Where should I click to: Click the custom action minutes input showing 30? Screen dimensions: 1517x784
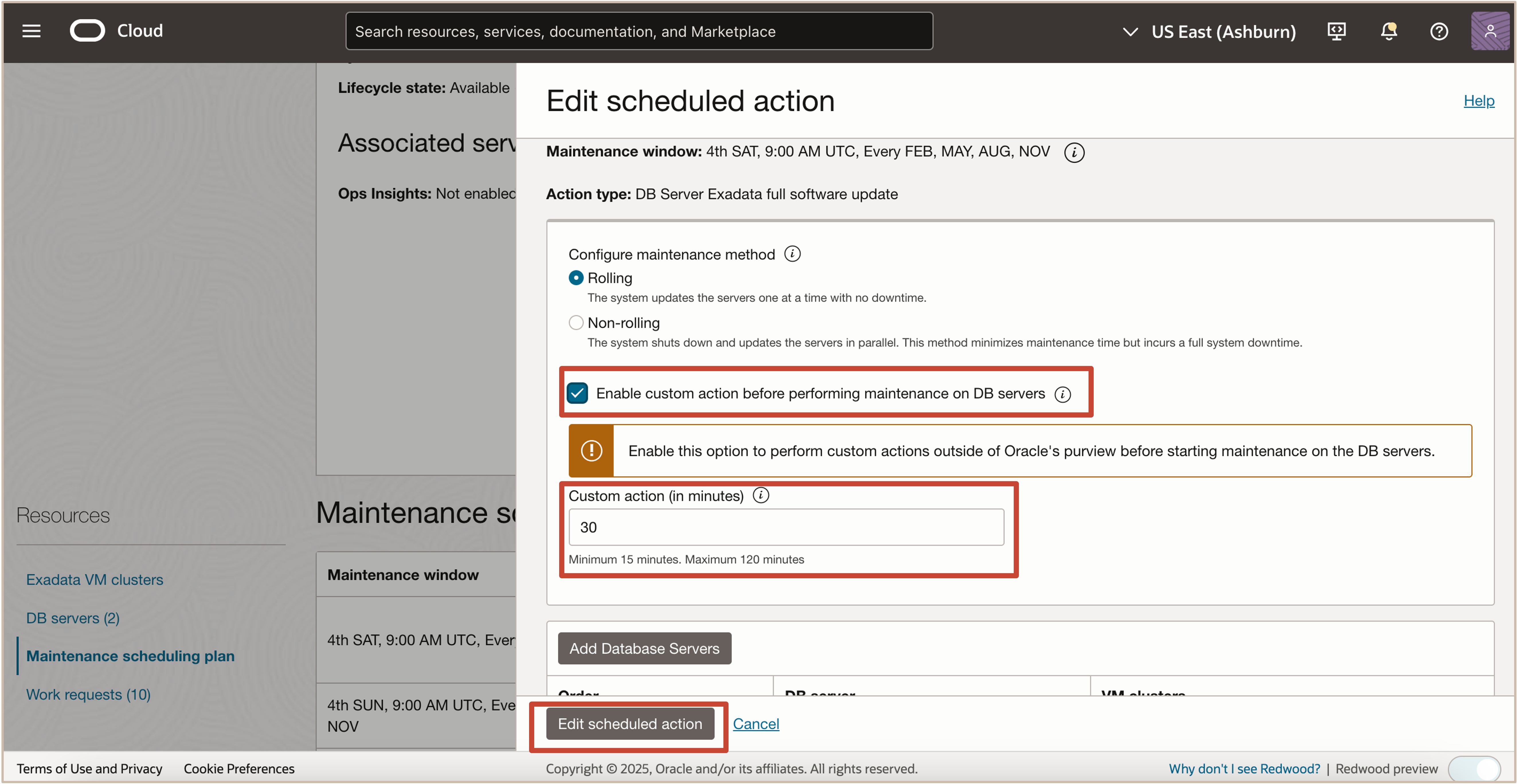pos(786,527)
